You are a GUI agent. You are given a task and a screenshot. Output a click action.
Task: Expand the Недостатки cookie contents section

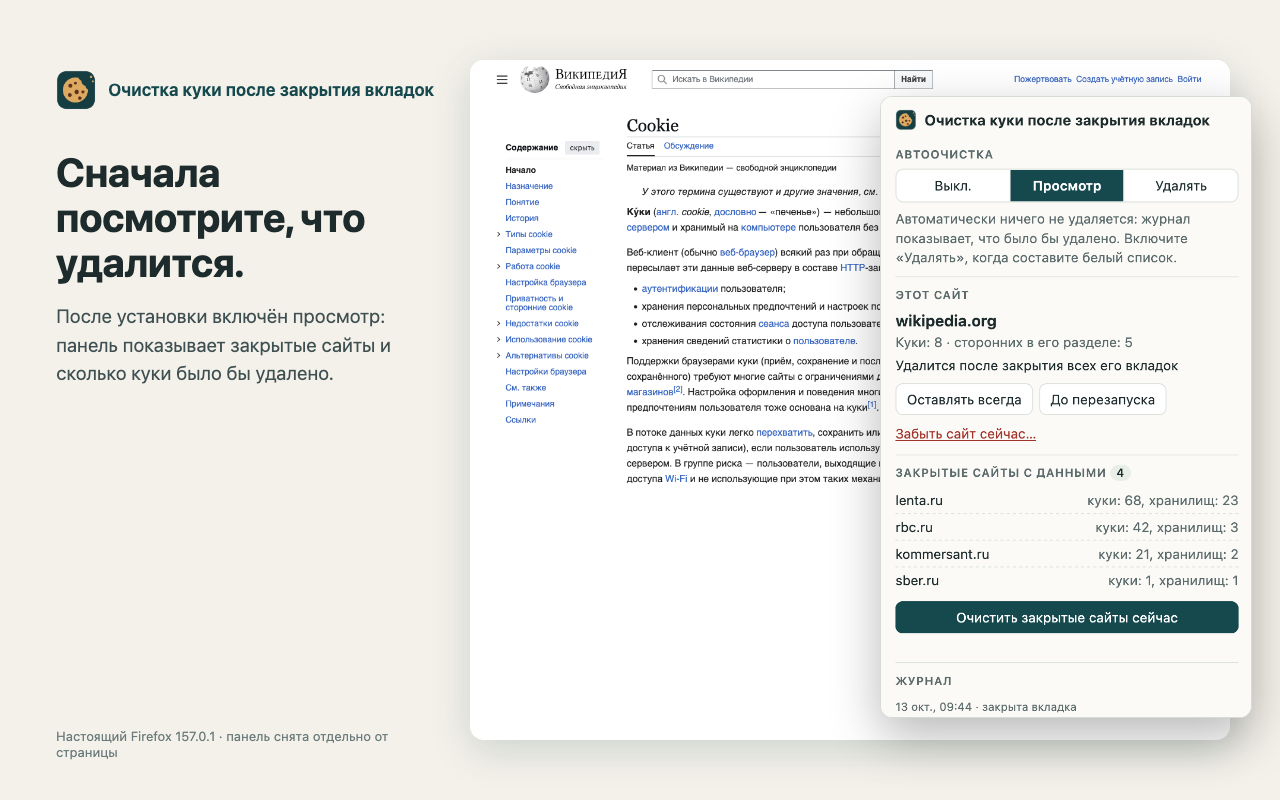coord(498,323)
